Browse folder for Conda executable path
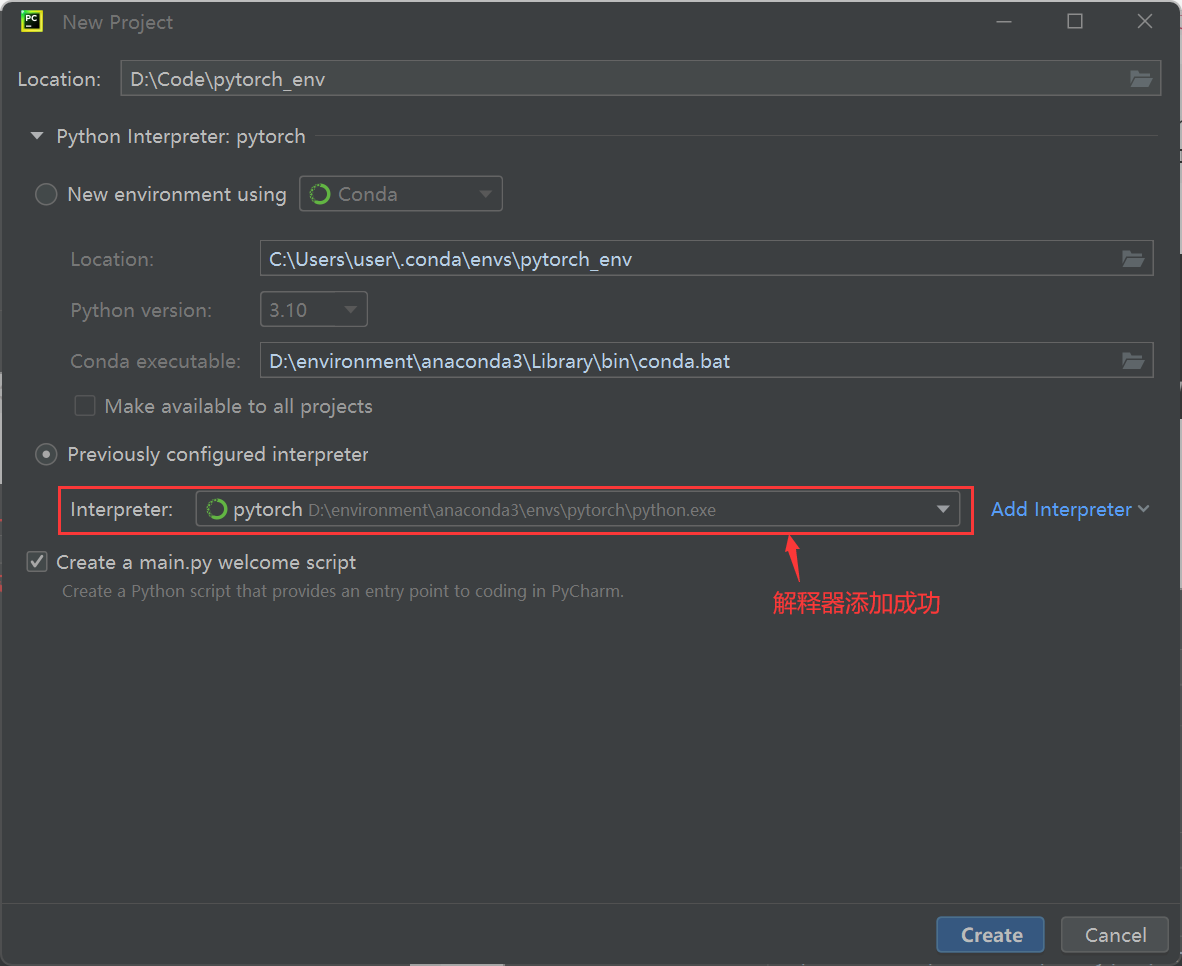This screenshot has width=1182, height=966. click(x=1133, y=361)
